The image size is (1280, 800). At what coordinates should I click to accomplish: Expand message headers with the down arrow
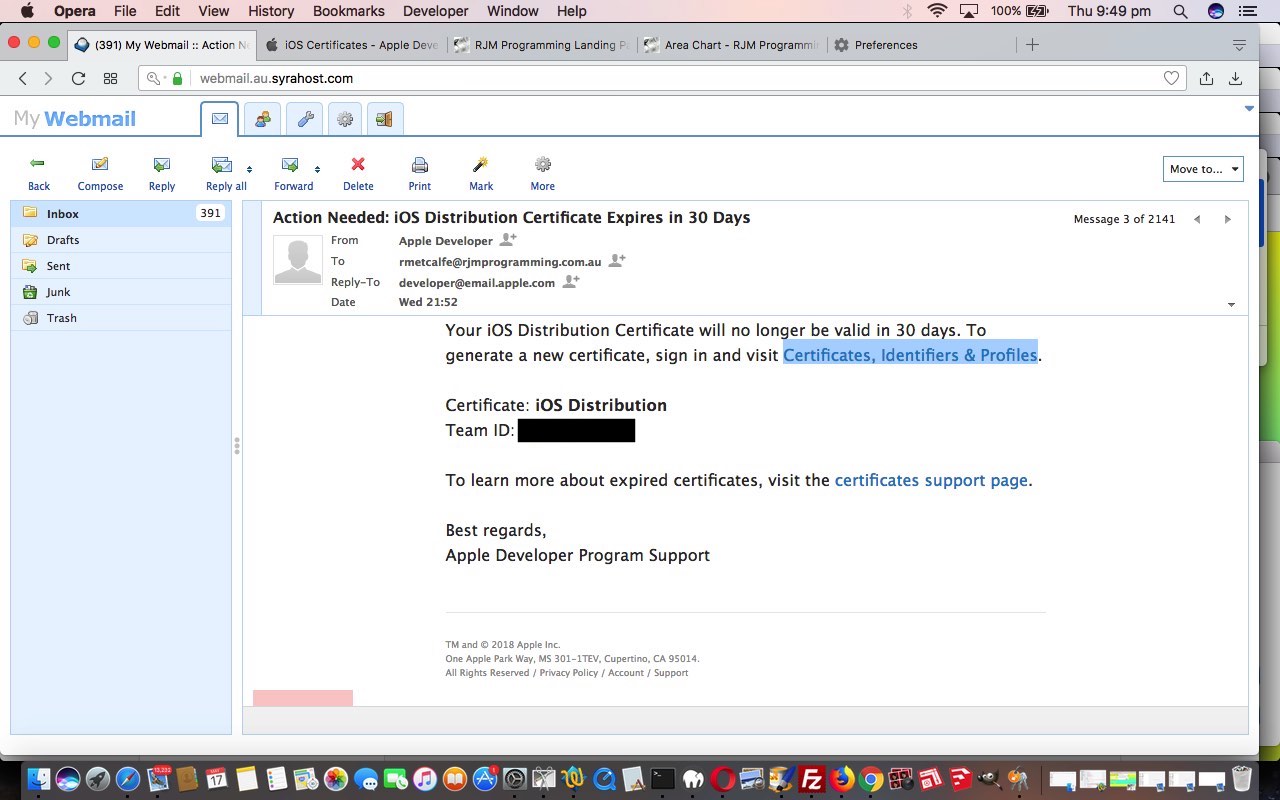(x=1231, y=305)
